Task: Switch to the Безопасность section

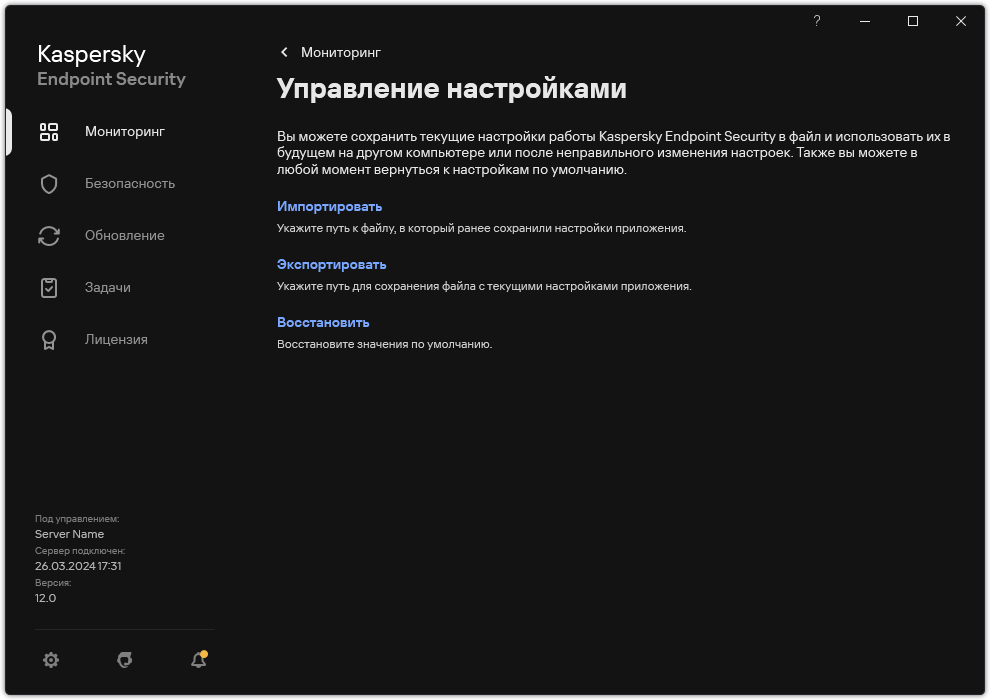Action: (129, 183)
